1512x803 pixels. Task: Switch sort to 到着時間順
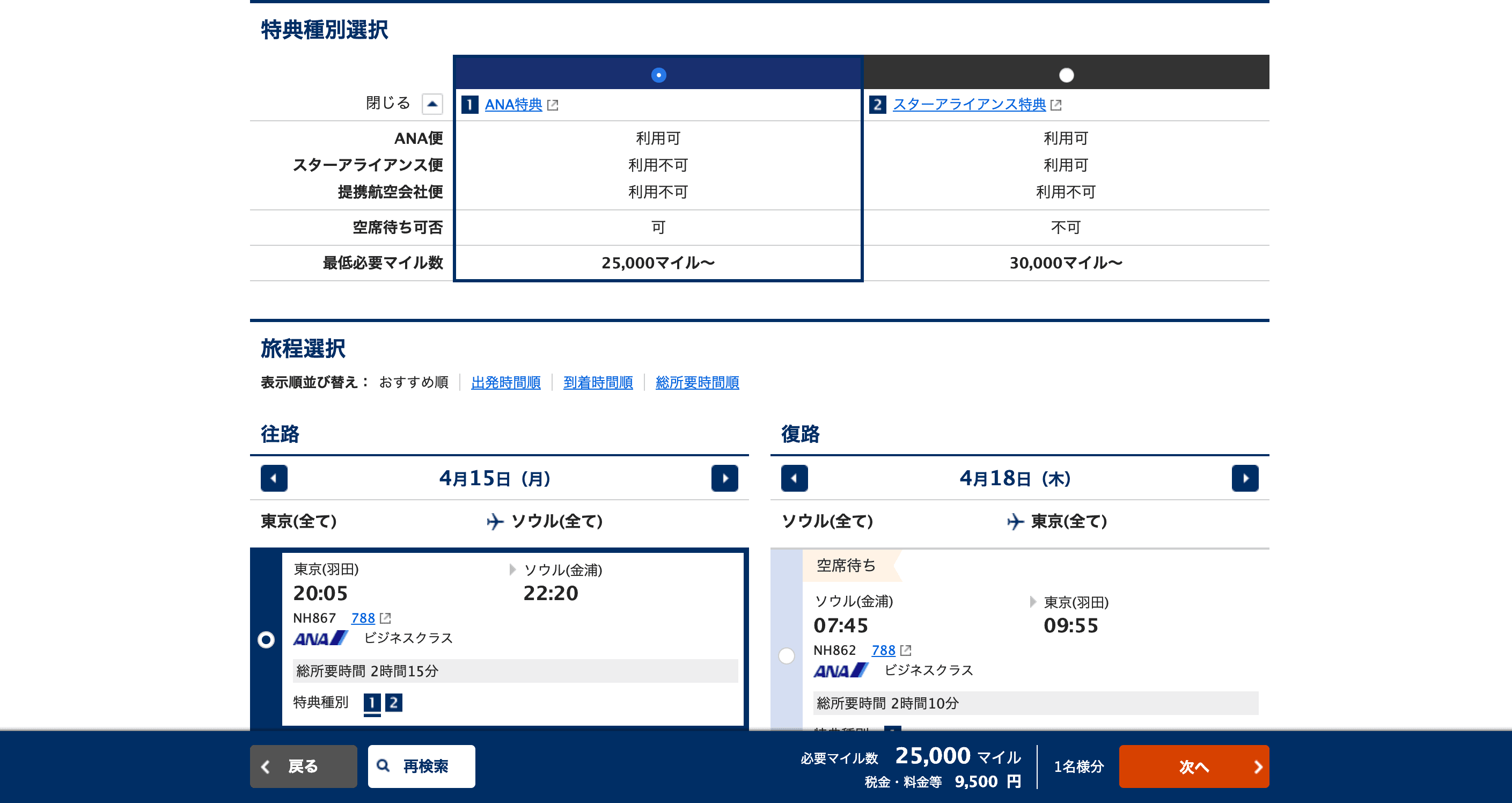pyautogui.click(x=598, y=382)
